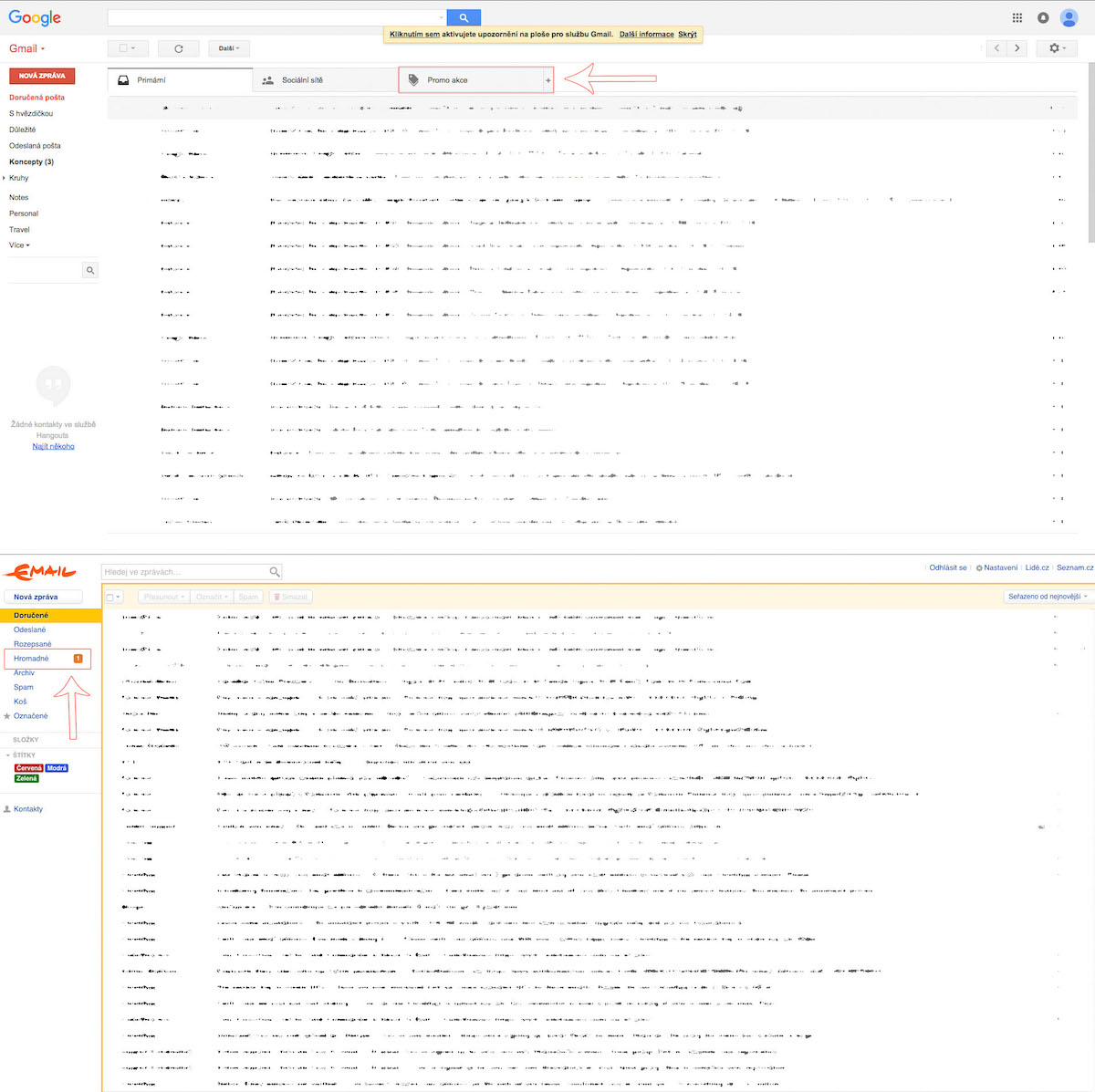Screen dimensions: 1095x1092
Task: Tick the Seznam select-all checkbox
Action: coord(109,597)
